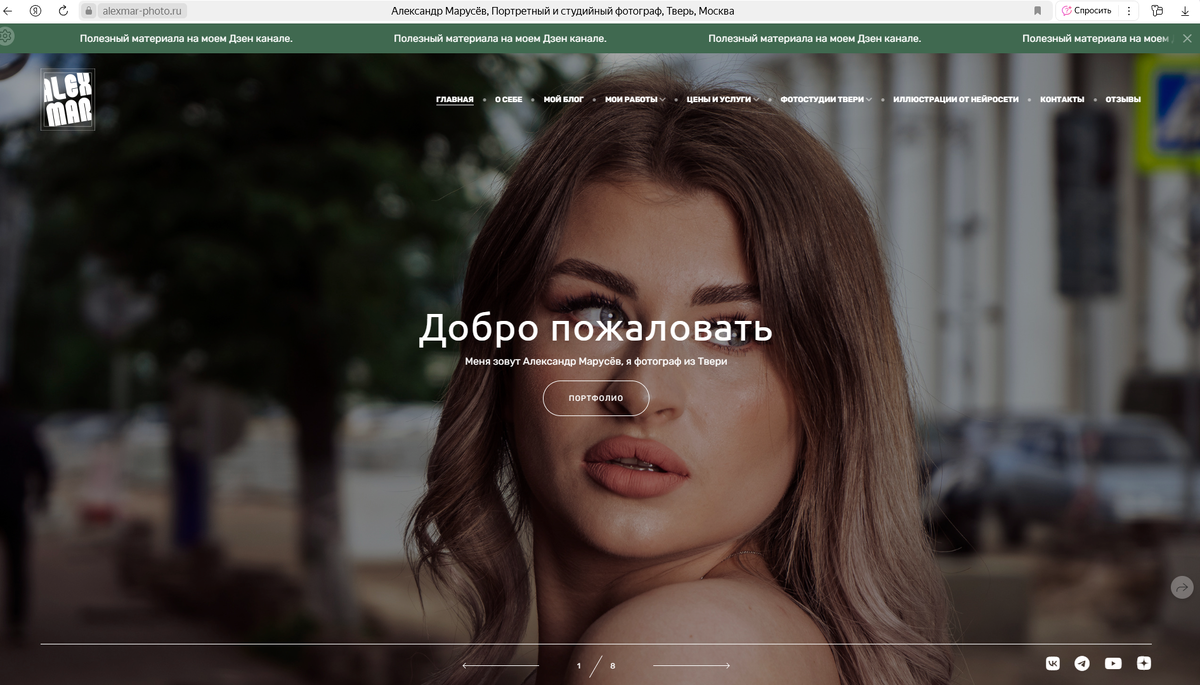This screenshot has height=685, width=1200.
Task: Expand the ЦЕНЫ И УСЛУГИ dropdown
Action: tap(723, 100)
